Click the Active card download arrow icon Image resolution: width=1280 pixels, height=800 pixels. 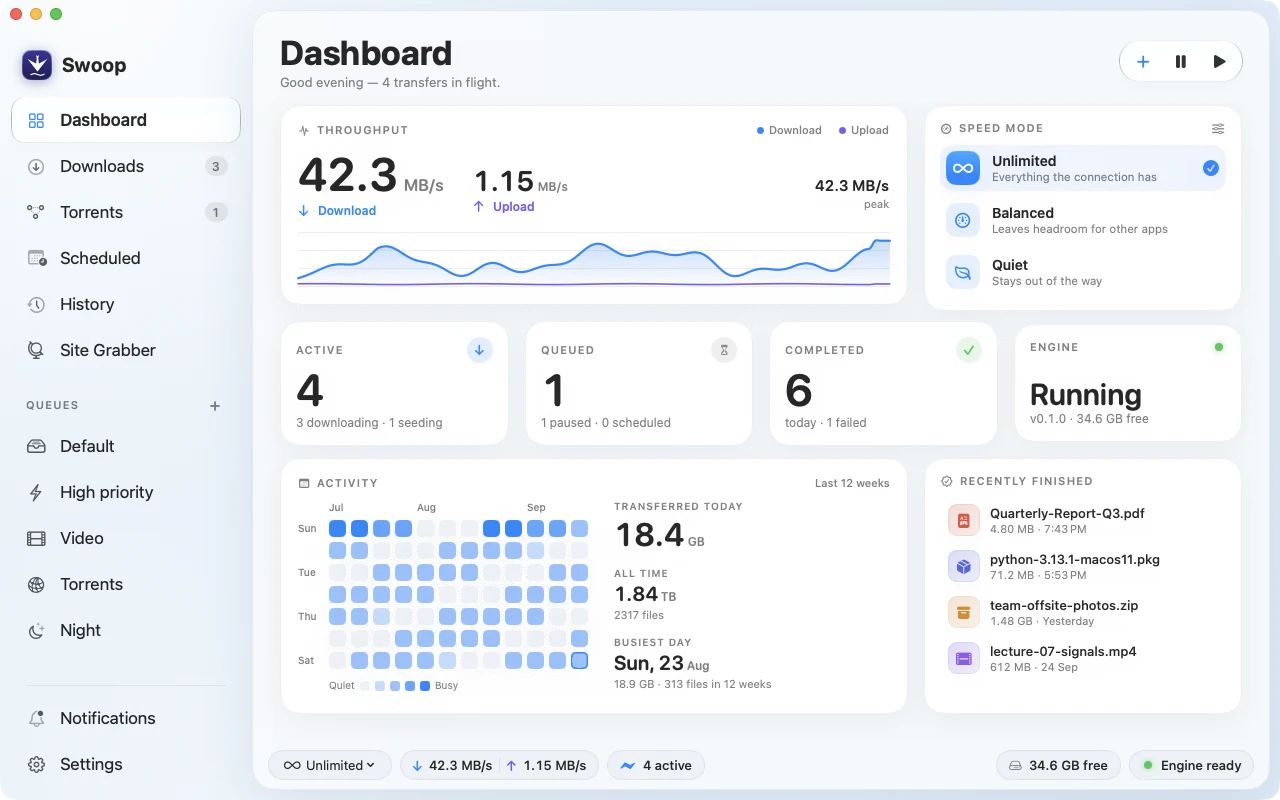(480, 350)
